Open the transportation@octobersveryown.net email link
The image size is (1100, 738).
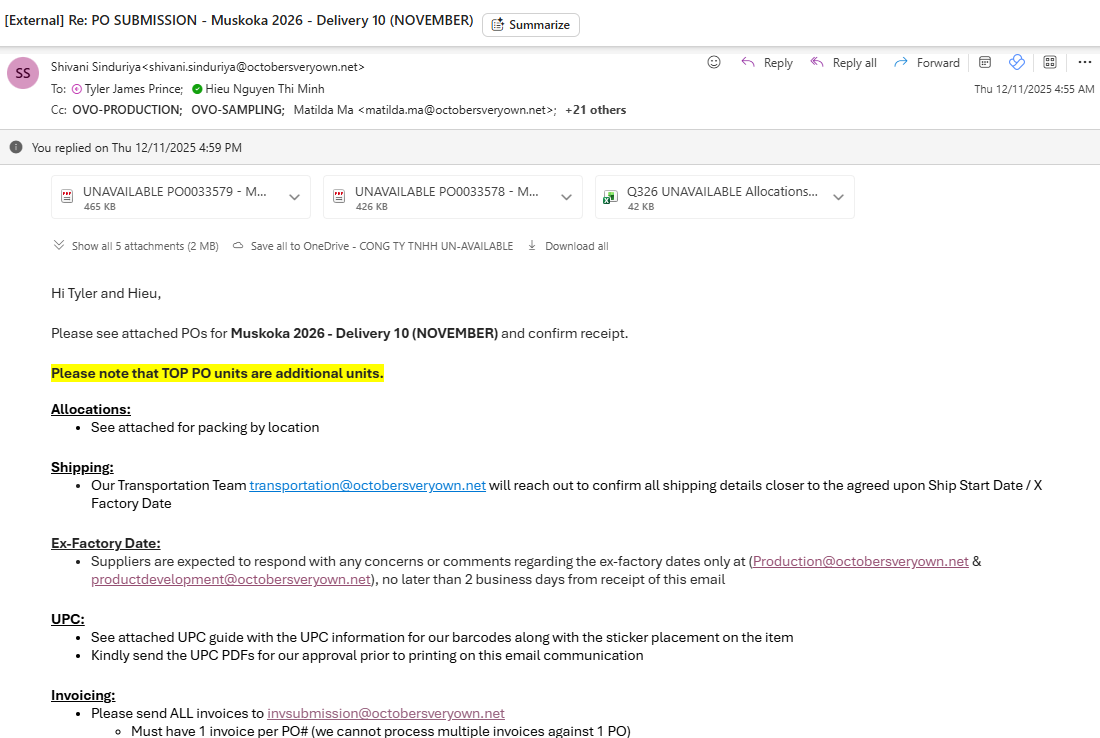[367, 485]
